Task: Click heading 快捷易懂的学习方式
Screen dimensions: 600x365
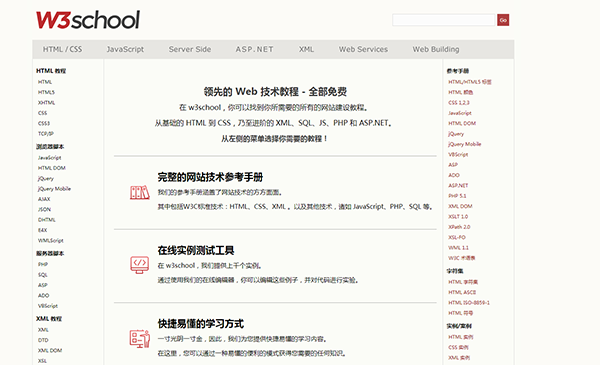Action: click(x=201, y=324)
